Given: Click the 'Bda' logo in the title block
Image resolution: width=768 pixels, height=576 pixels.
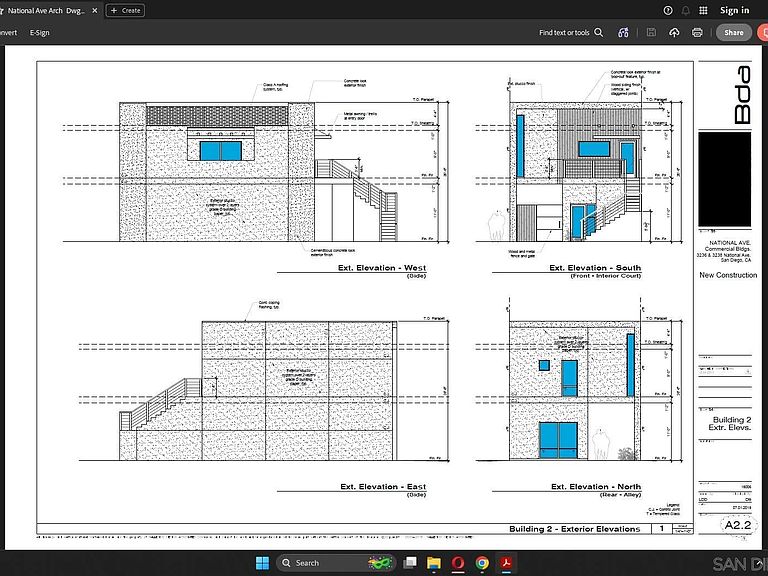Looking at the screenshot, I should (743, 95).
